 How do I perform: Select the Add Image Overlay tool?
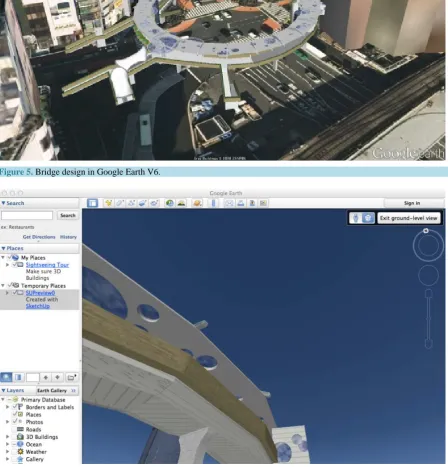coord(143,203)
